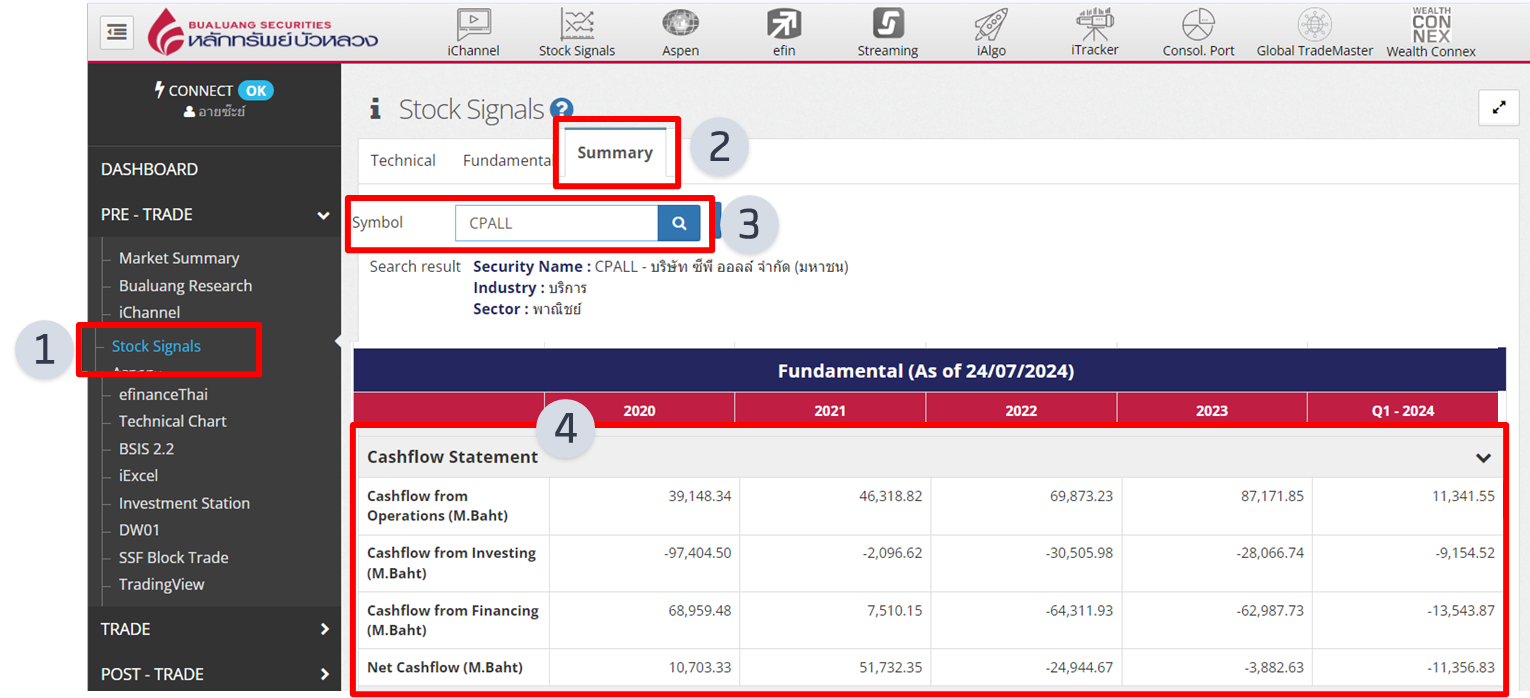Click the Net Cashflow row label
This screenshot has width=1530, height=698.
pos(444,668)
